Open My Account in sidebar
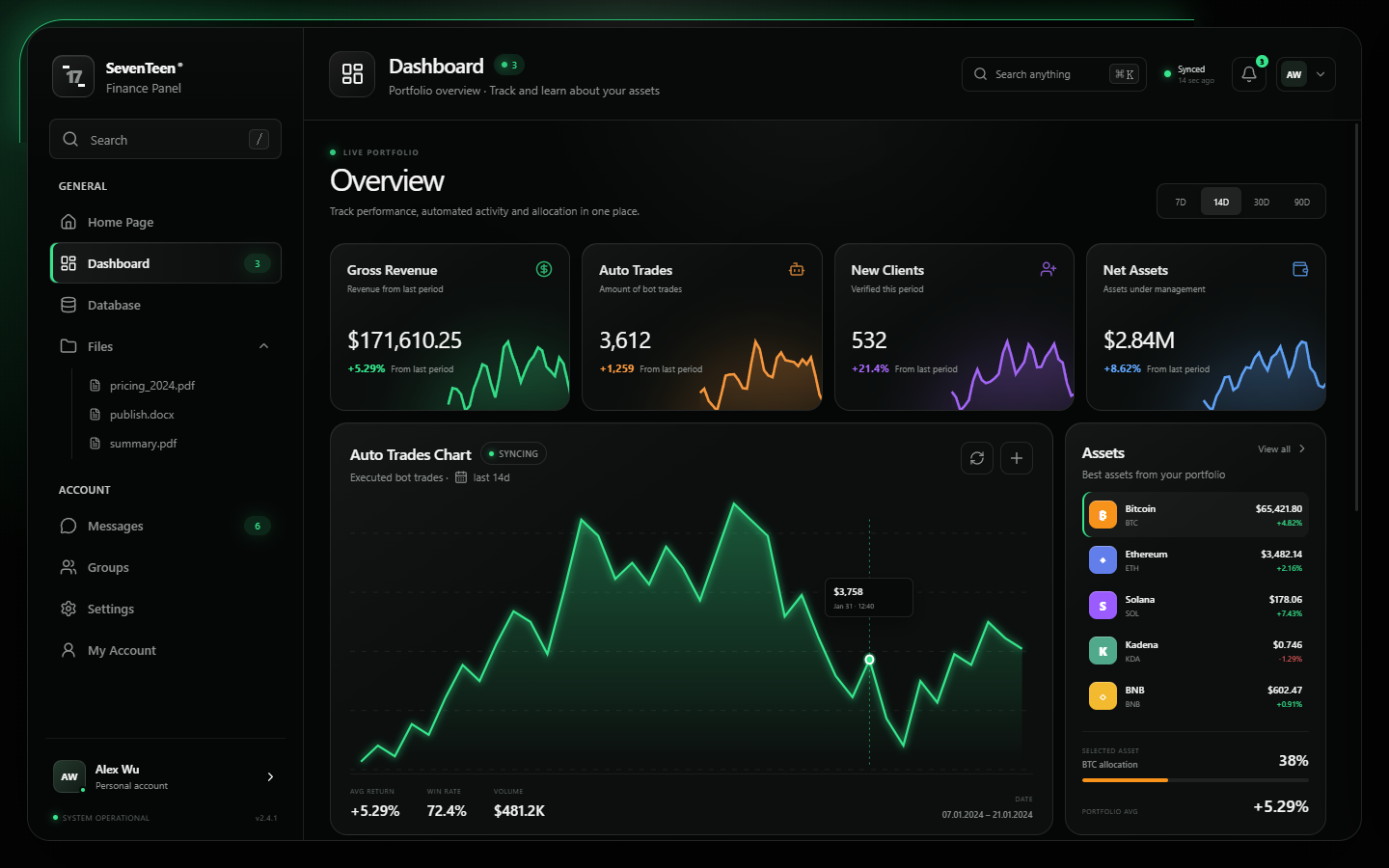 [165, 650]
